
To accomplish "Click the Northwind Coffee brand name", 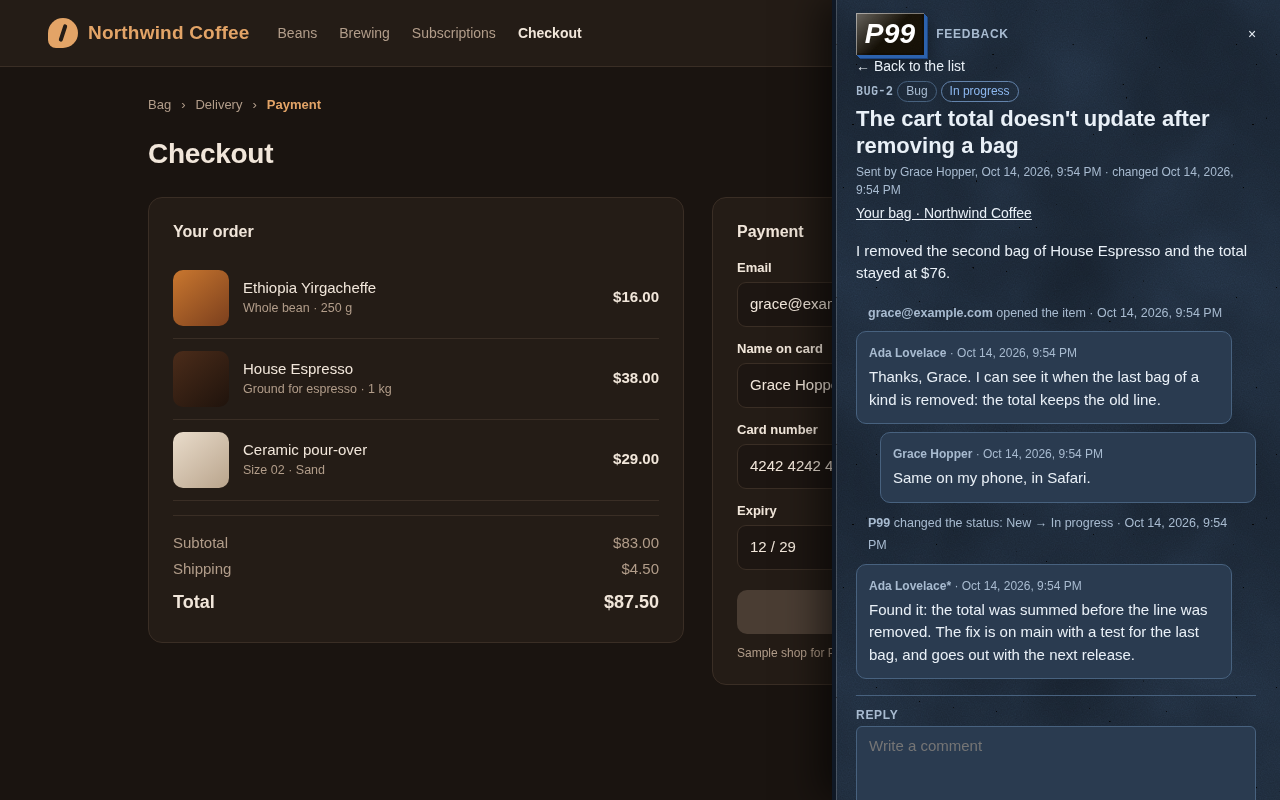I will pyautogui.click(x=169, y=33).
